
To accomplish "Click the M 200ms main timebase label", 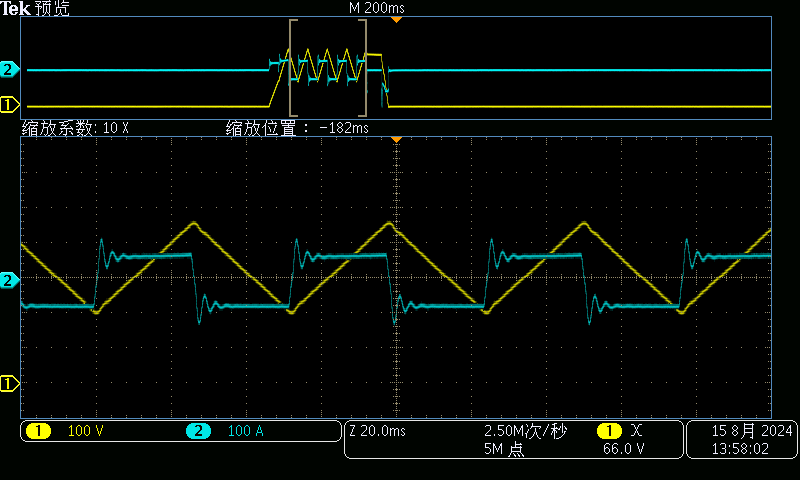I will [x=377, y=8].
